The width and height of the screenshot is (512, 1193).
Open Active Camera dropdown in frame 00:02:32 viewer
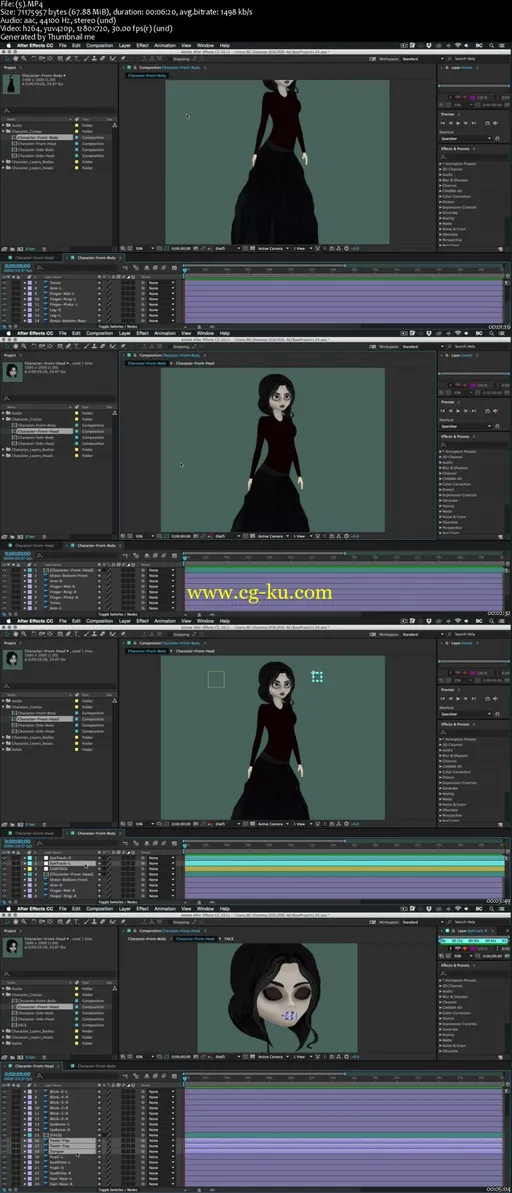click(x=272, y=536)
